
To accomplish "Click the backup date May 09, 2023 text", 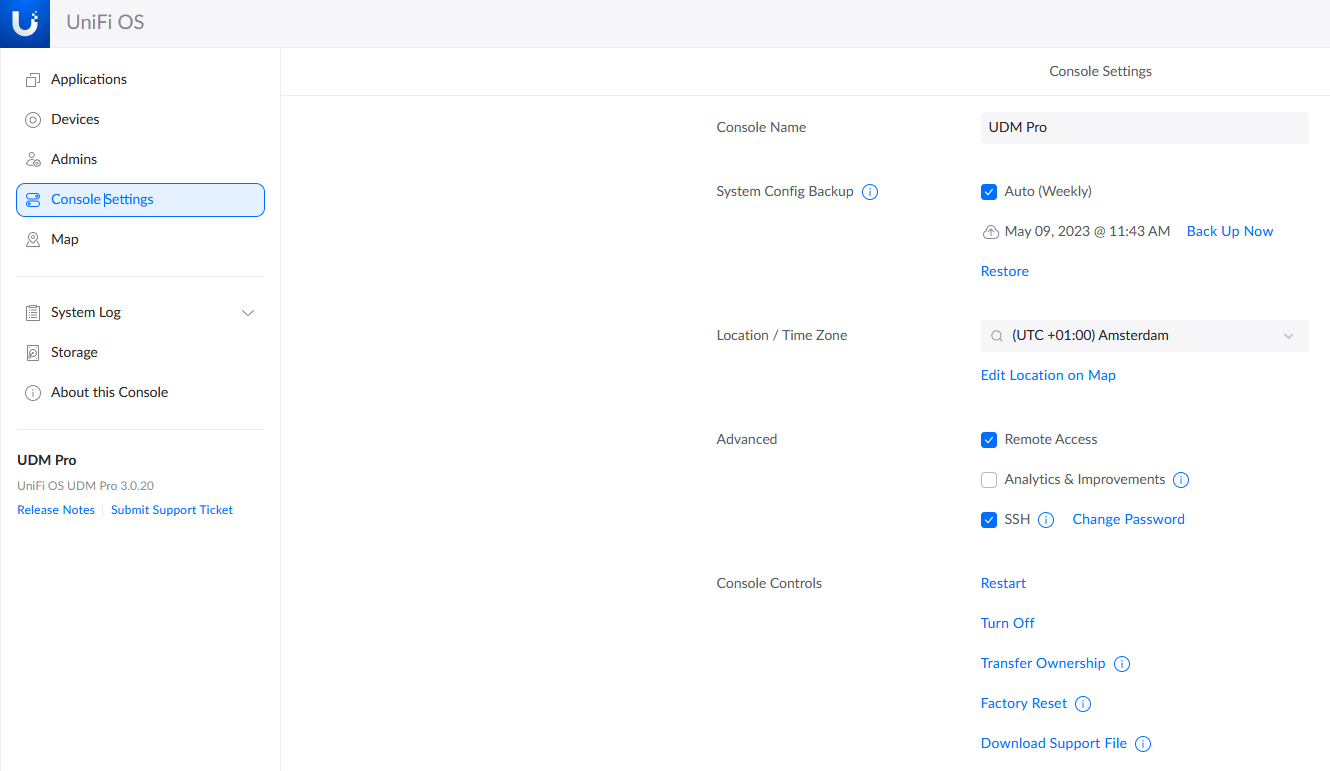I will tap(1087, 232).
